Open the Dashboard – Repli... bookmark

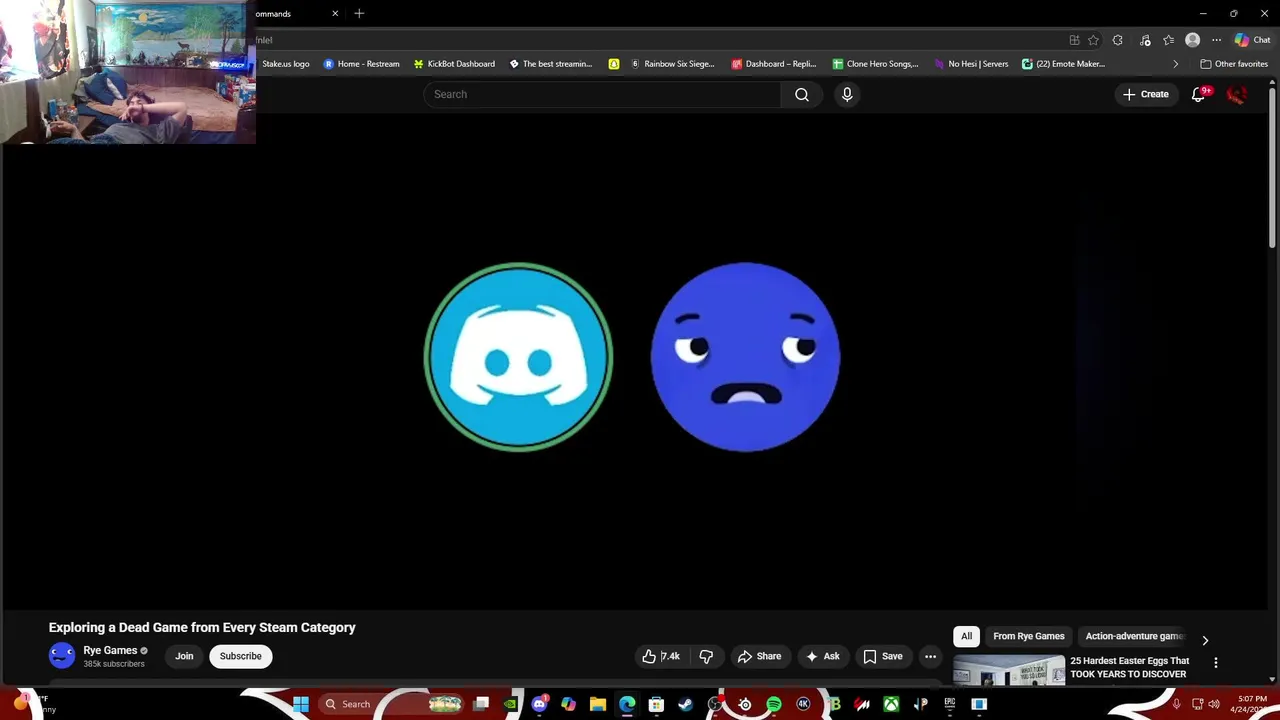pyautogui.click(x=774, y=64)
